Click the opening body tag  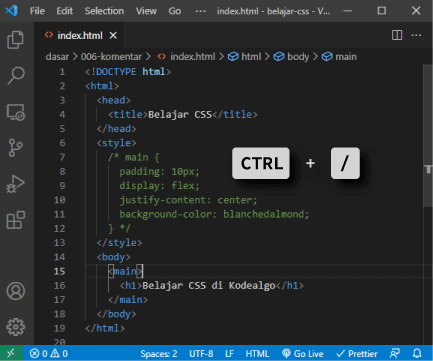coord(113,257)
